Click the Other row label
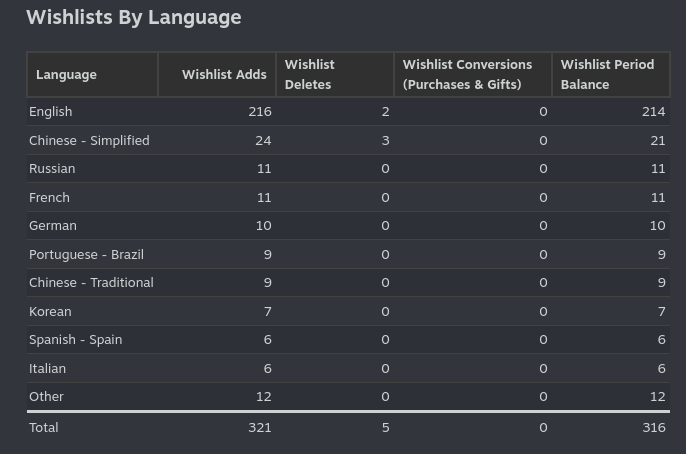 point(46,396)
